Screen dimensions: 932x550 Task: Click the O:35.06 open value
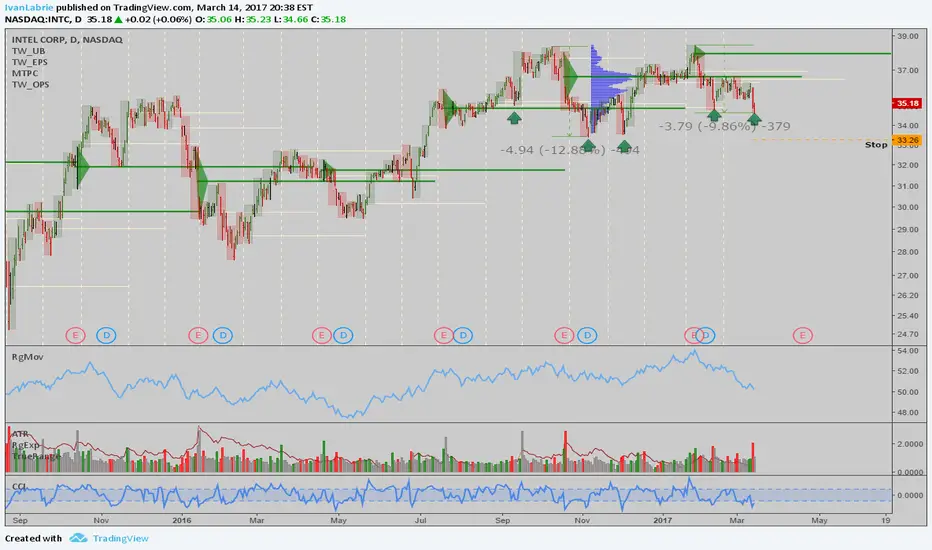213,19
